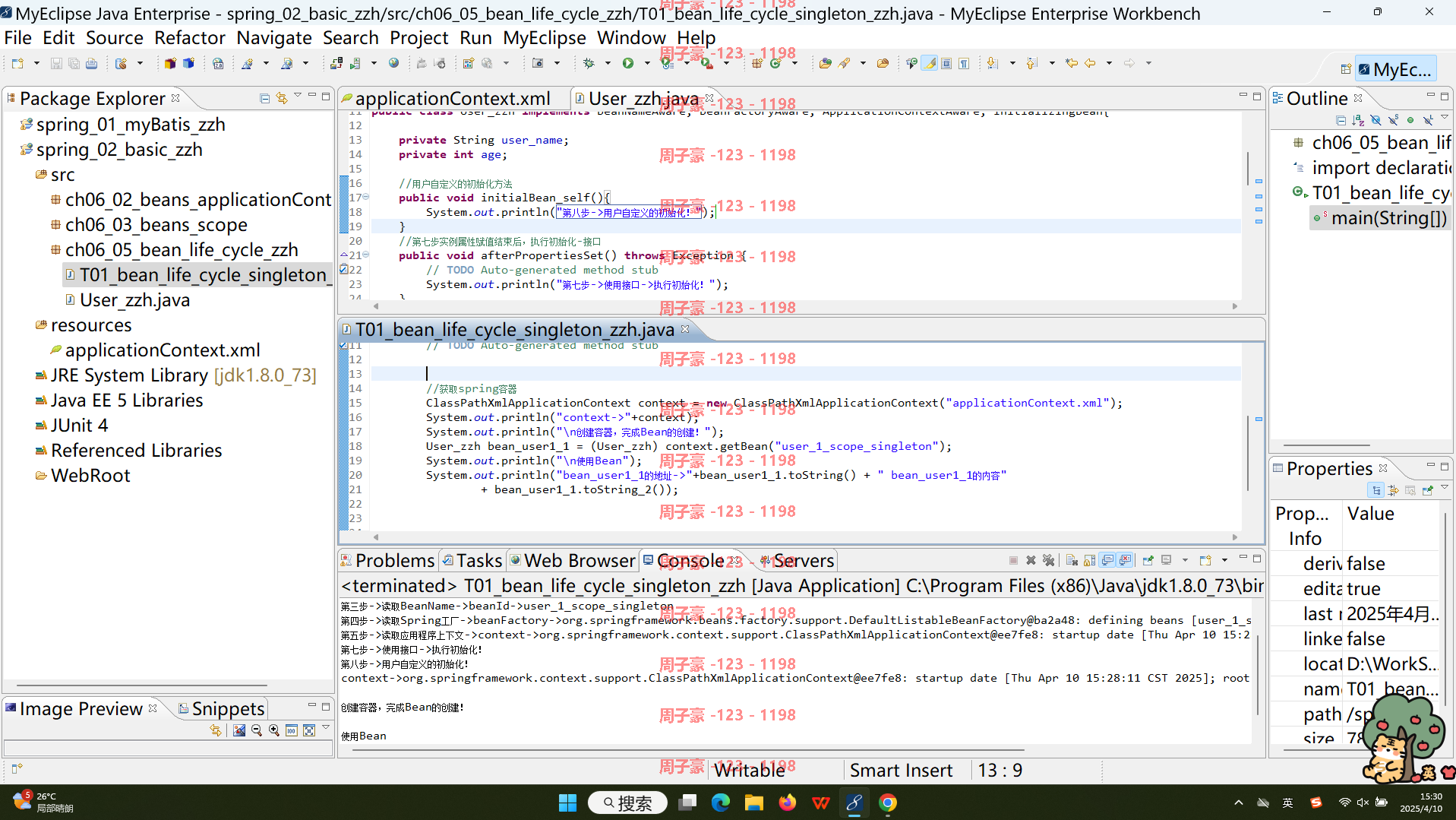1456x820 pixels.
Task: Click Clear Console icon
Action: pos(1072,561)
